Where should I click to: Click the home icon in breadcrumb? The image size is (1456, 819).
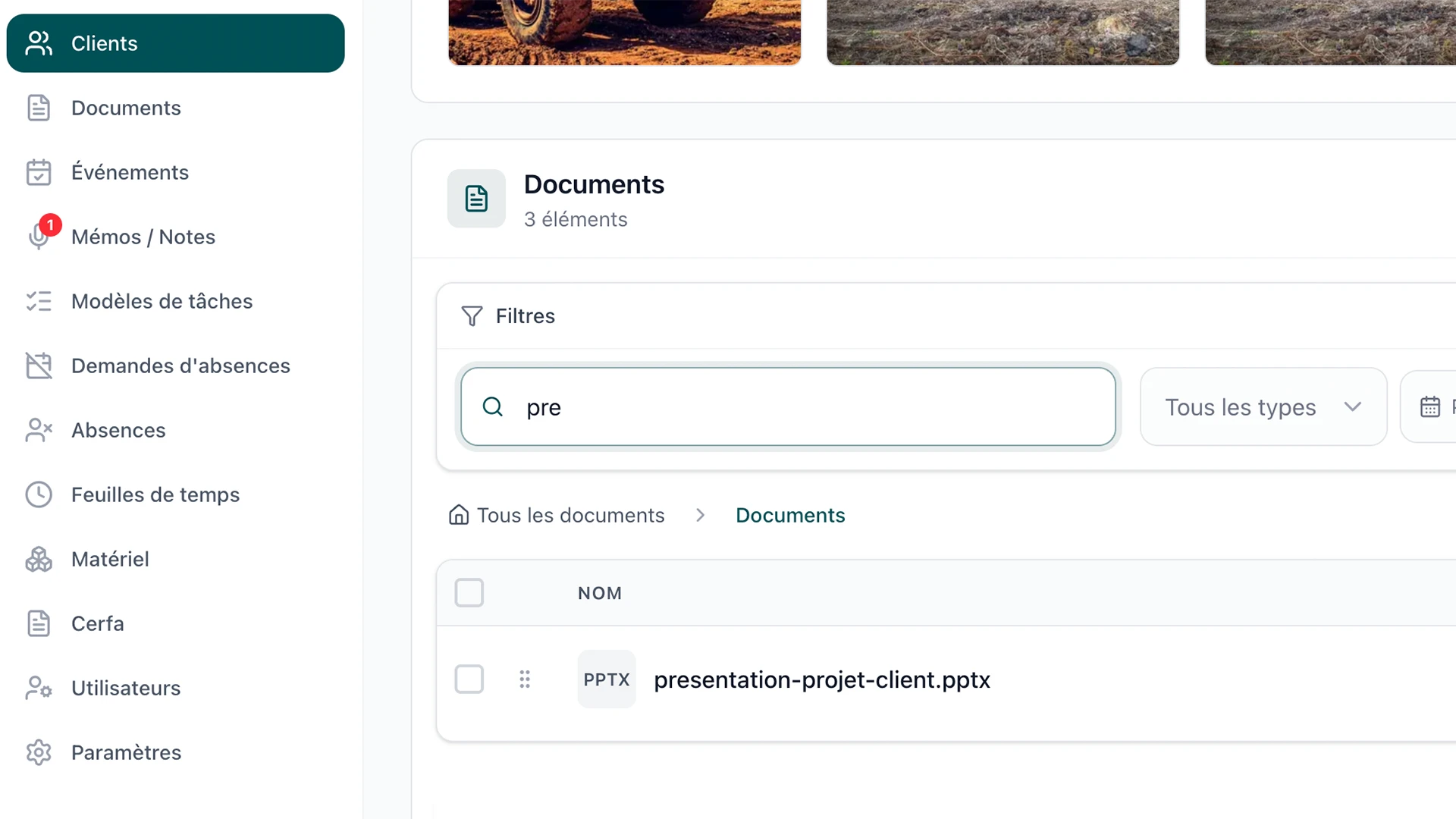(459, 515)
